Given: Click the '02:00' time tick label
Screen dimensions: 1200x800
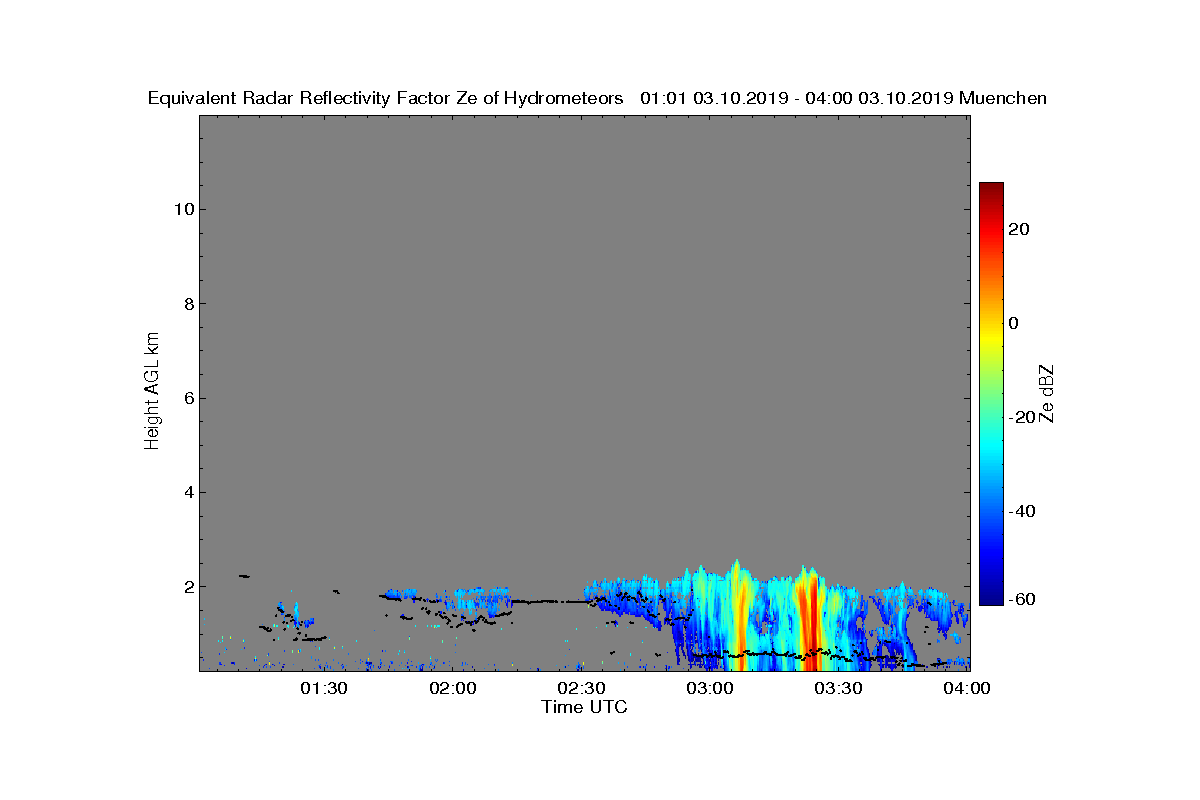Looking at the screenshot, I should tap(453, 688).
